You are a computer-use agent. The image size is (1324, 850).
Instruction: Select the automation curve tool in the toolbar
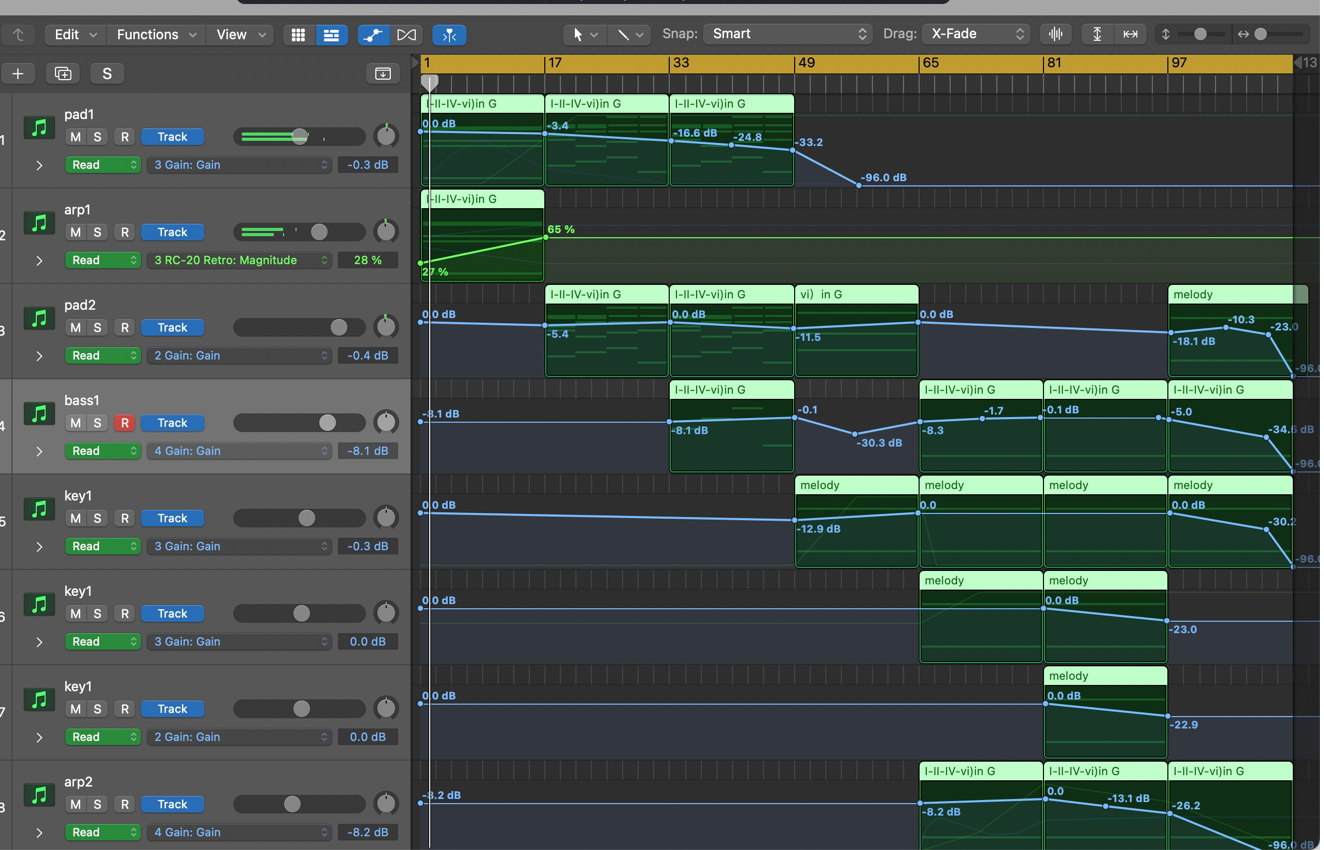coord(373,34)
